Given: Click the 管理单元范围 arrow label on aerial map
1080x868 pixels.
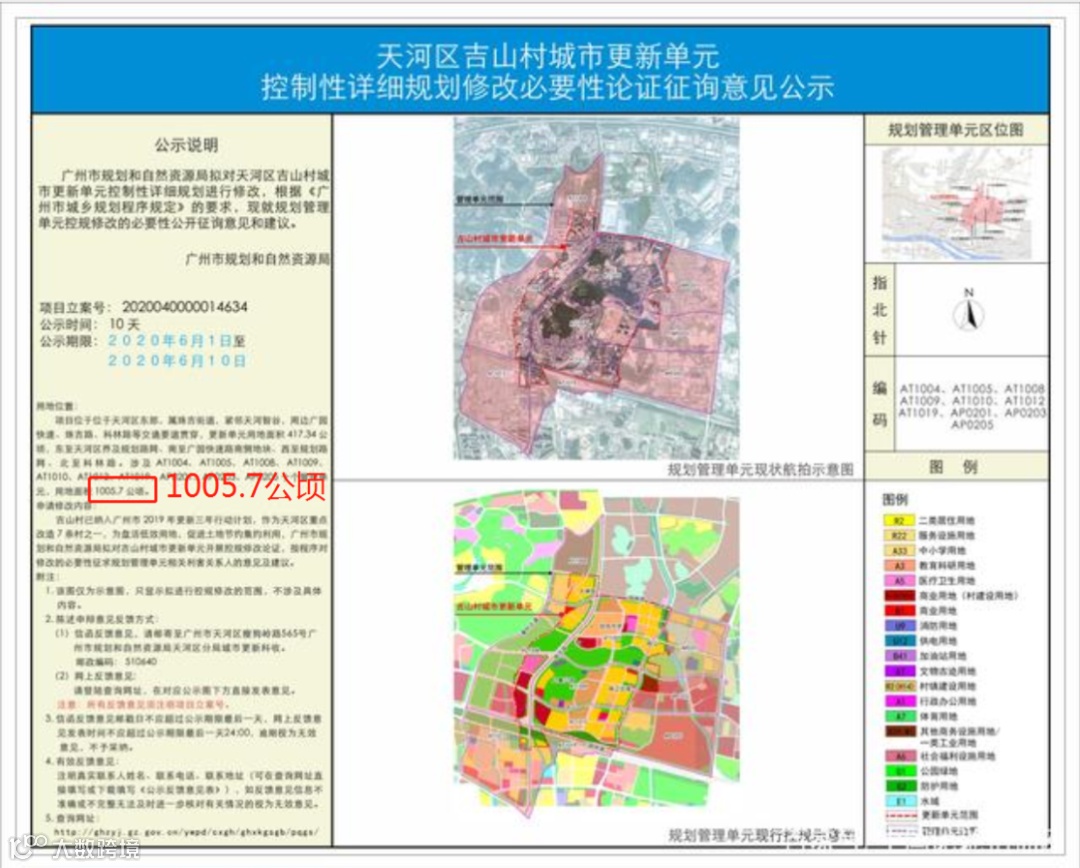Looking at the screenshot, I should (479, 199).
